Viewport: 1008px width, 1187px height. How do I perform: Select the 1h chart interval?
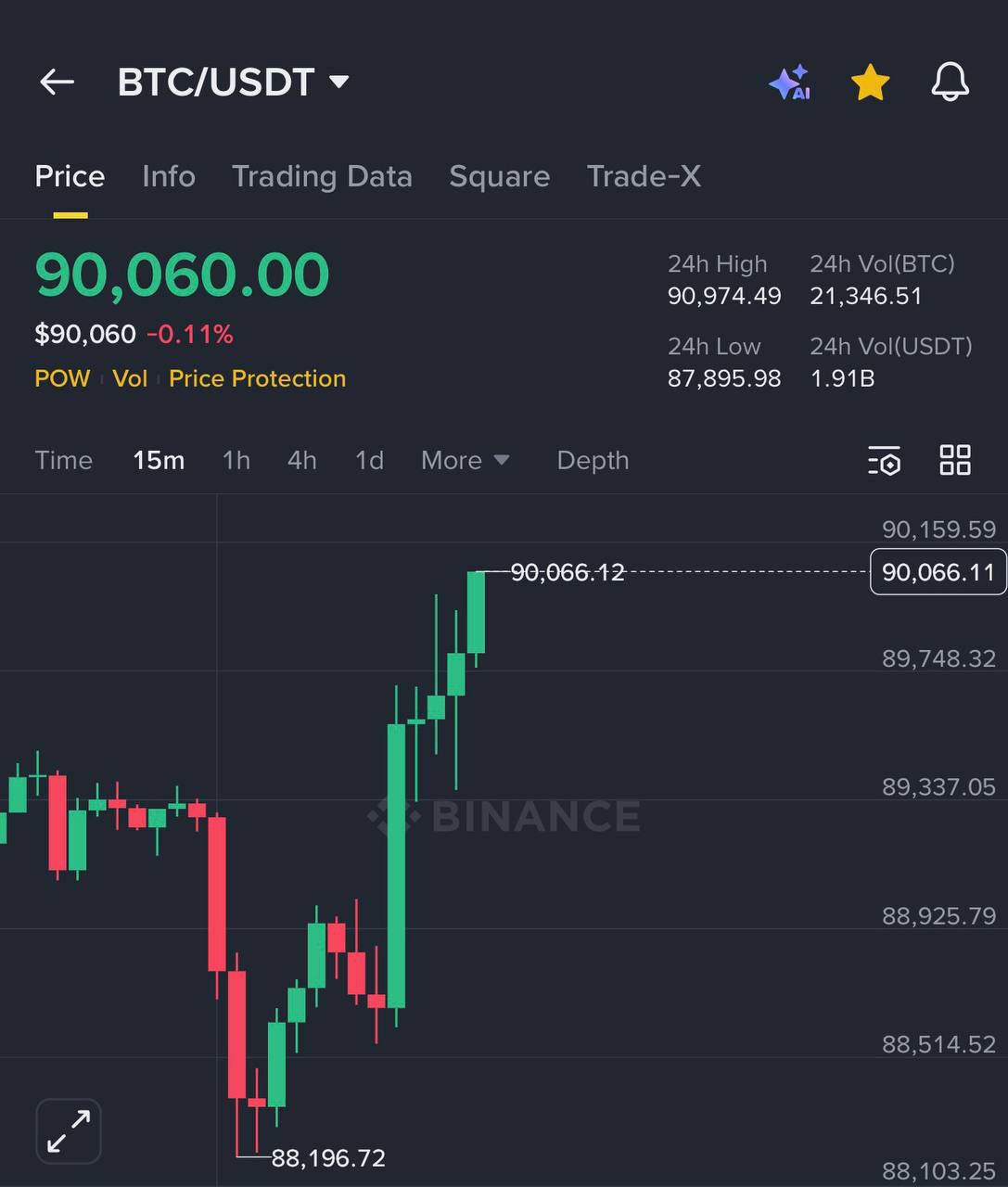(236, 460)
